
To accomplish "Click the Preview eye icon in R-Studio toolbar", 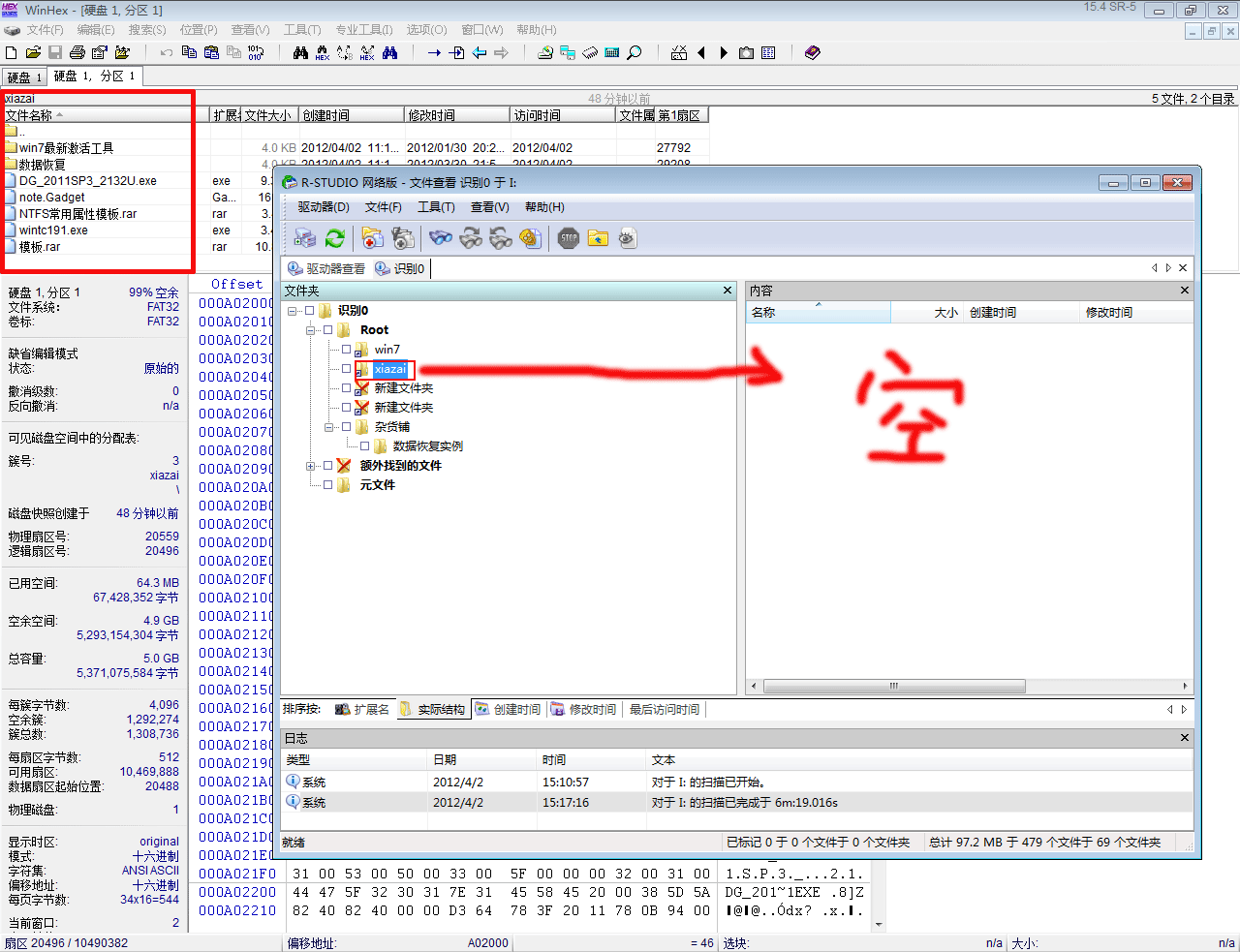I will 628,238.
